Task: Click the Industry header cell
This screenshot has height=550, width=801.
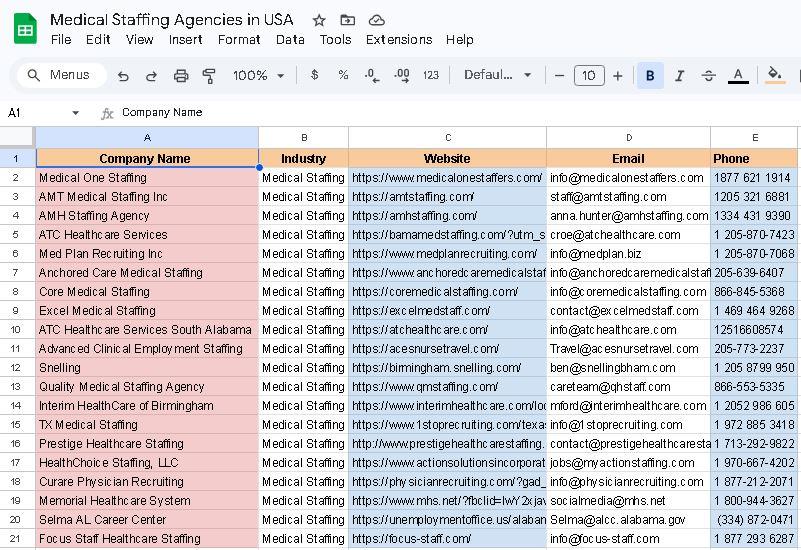Action: tap(303, 158)
